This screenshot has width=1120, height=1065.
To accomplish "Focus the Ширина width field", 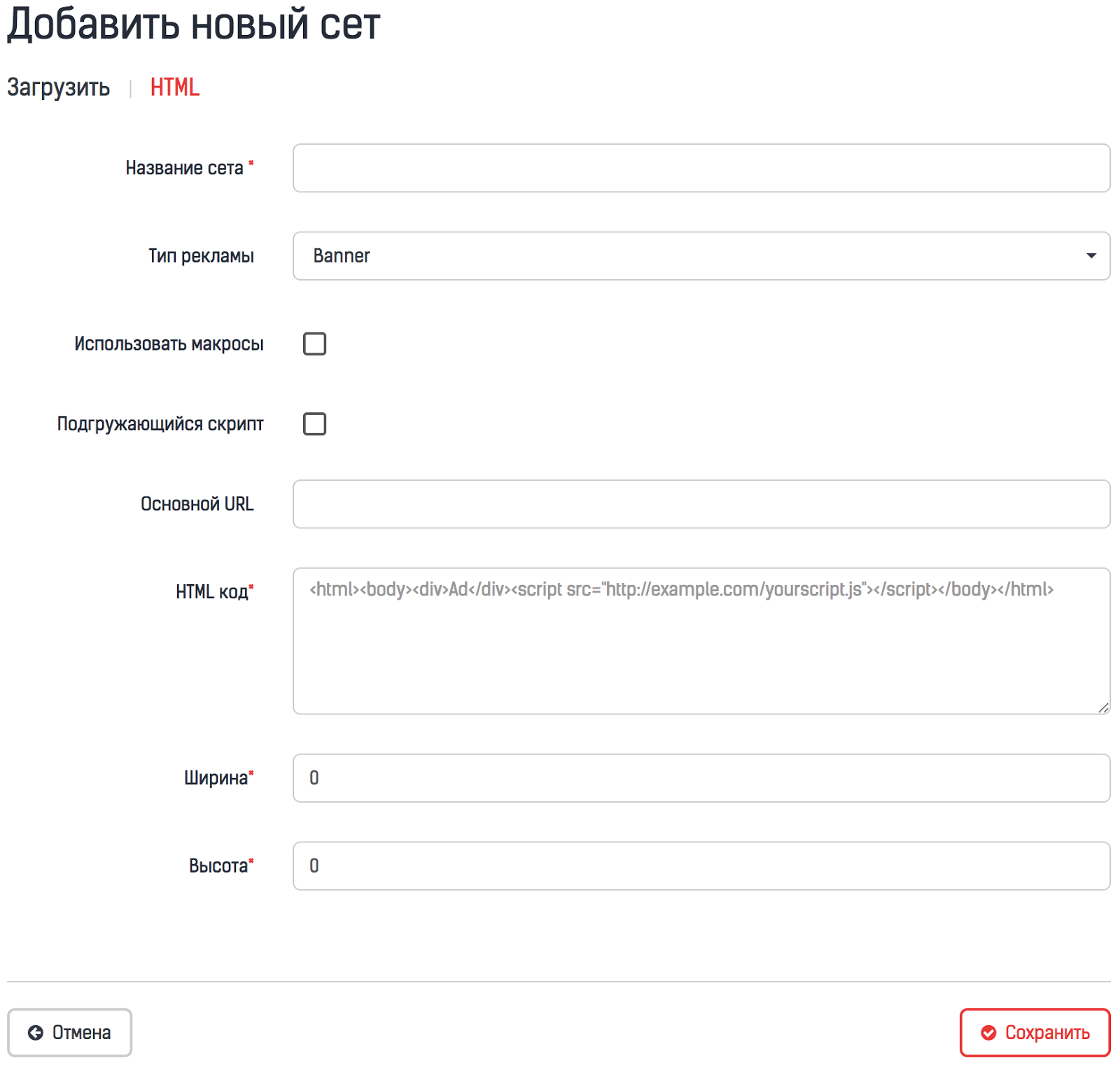I will (x=701, y=778).
